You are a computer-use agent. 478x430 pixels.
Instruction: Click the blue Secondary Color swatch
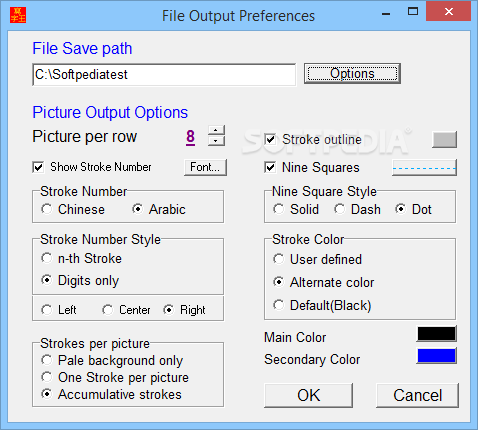[x=436, y=356]
